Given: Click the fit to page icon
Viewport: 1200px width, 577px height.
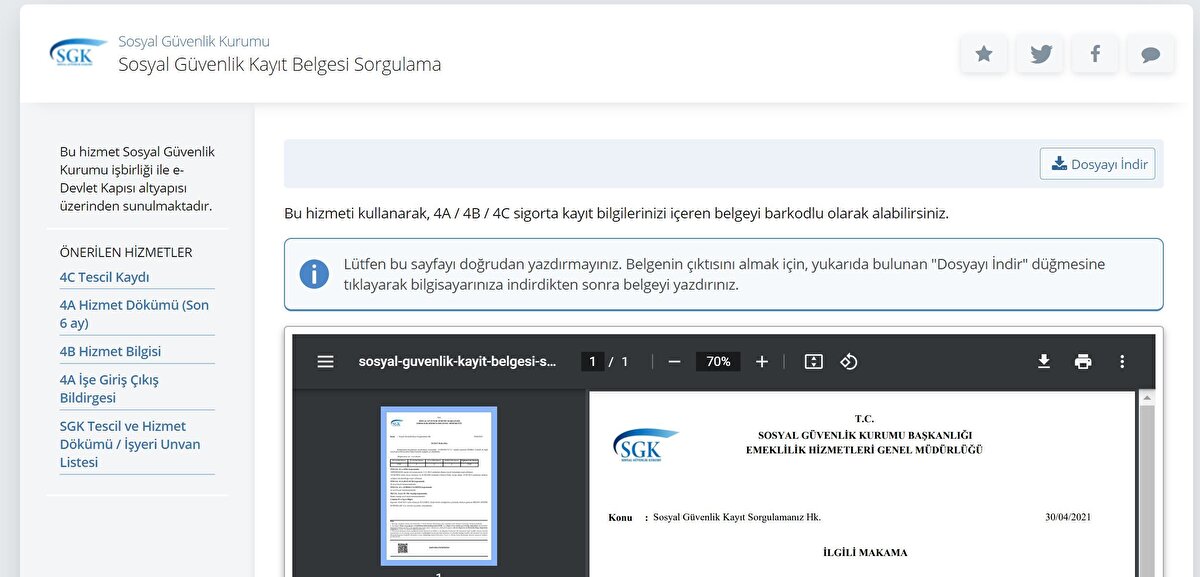Looking at the screenshot, I should coord(814,362).
